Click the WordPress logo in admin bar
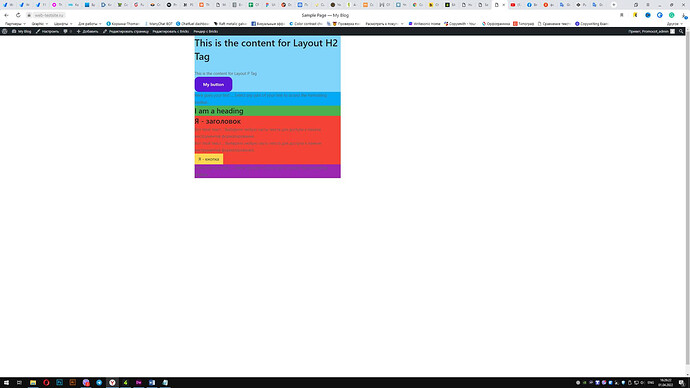The image size is (690, 388). (4, 31)
